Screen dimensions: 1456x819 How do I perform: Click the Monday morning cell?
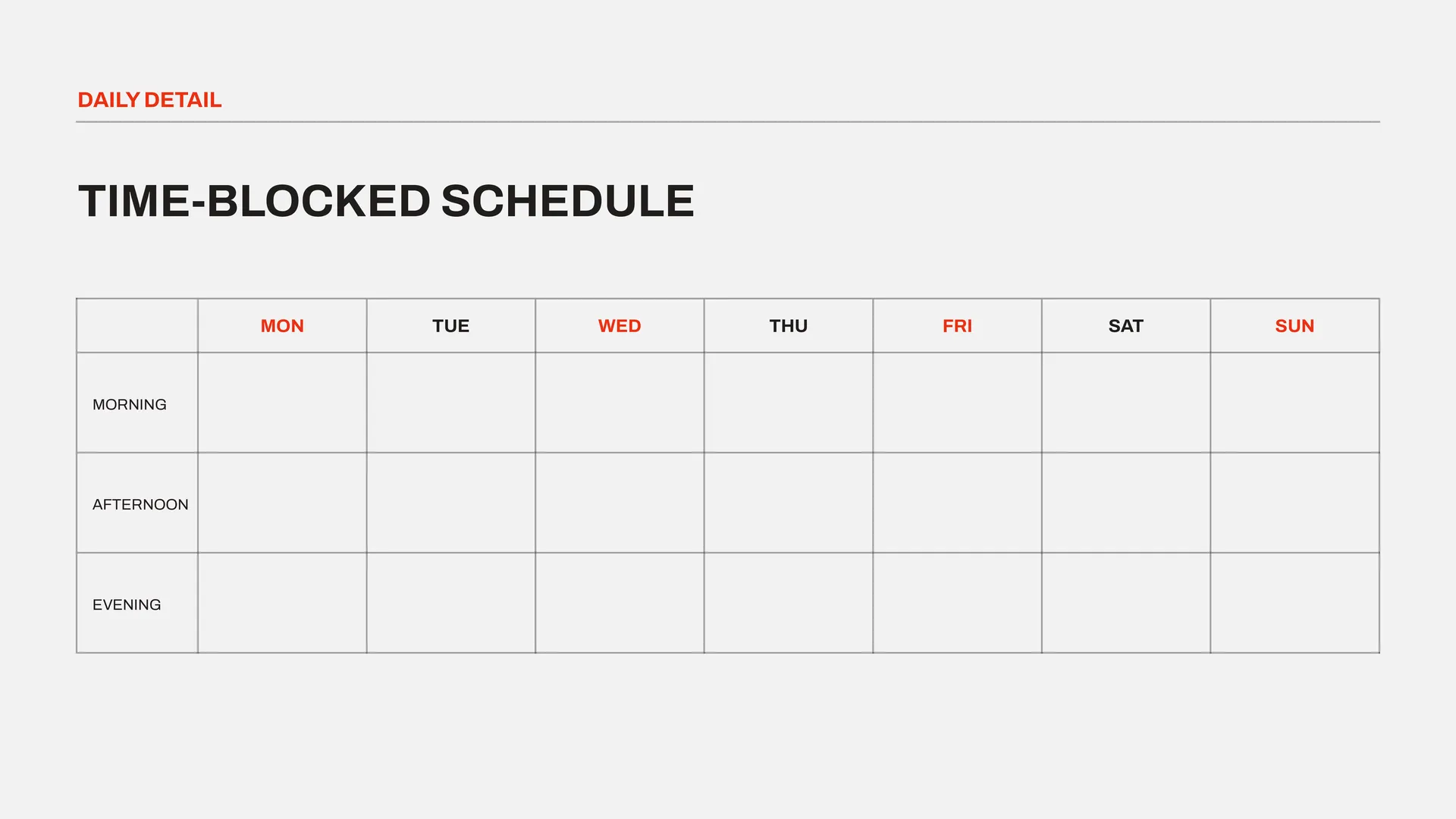click(x=282, y=403)
